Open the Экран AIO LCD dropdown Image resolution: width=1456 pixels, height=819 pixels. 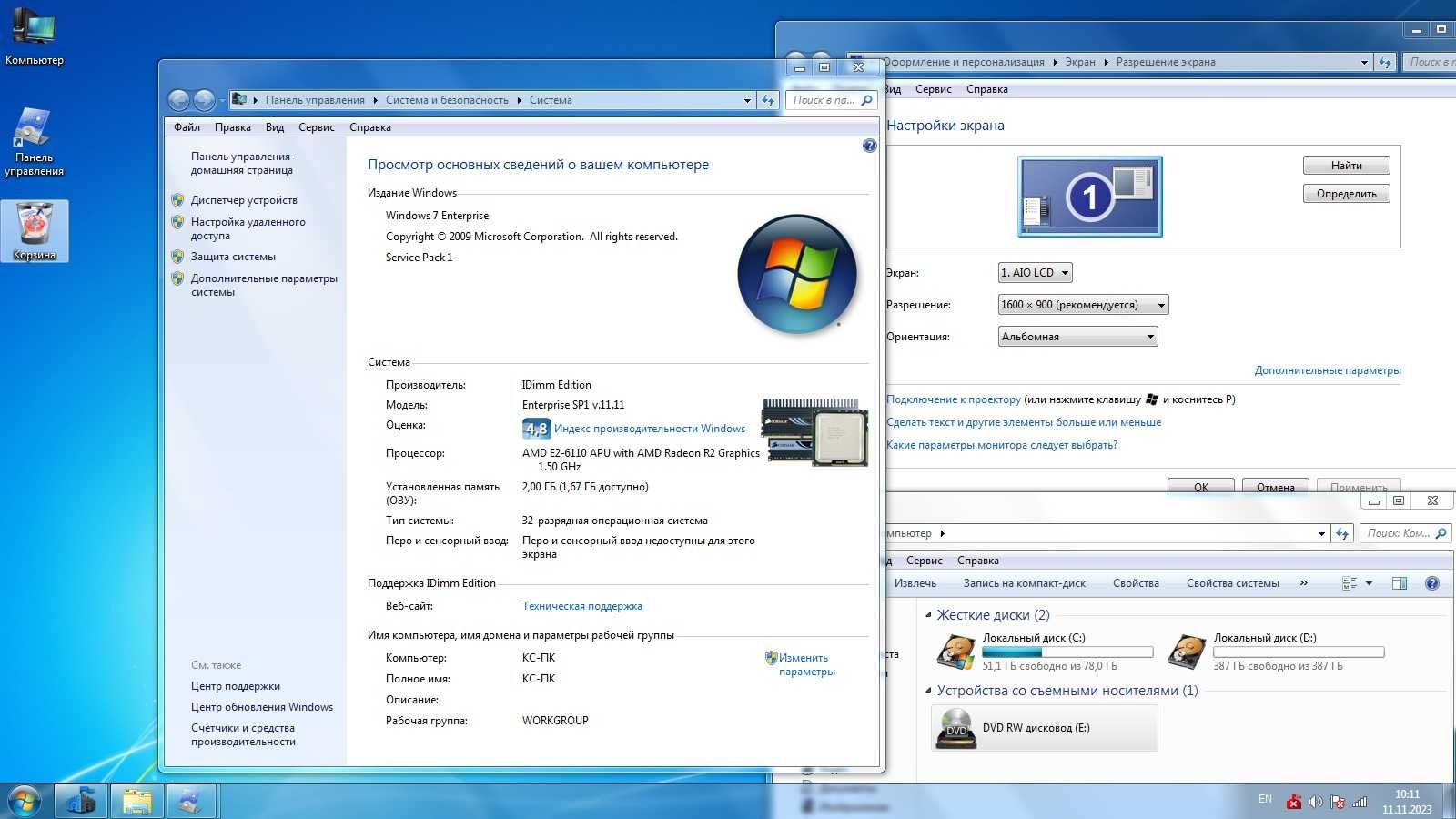(x=1035, y=272)
